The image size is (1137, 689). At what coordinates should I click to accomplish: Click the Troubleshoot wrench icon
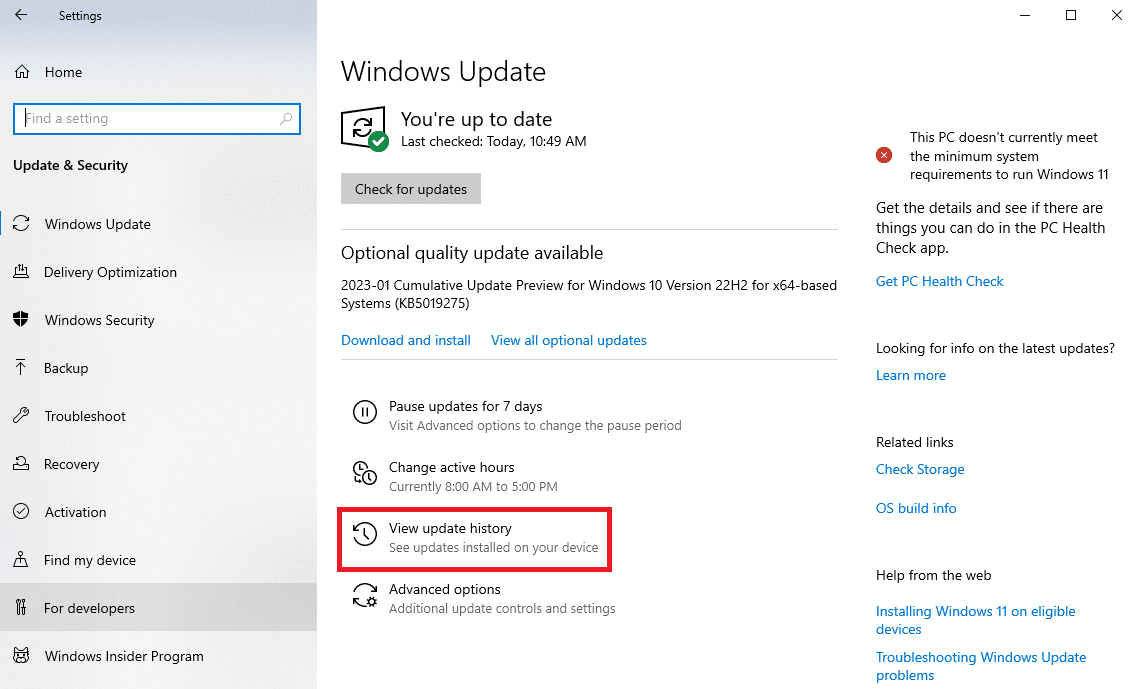(x=21, y=416)
